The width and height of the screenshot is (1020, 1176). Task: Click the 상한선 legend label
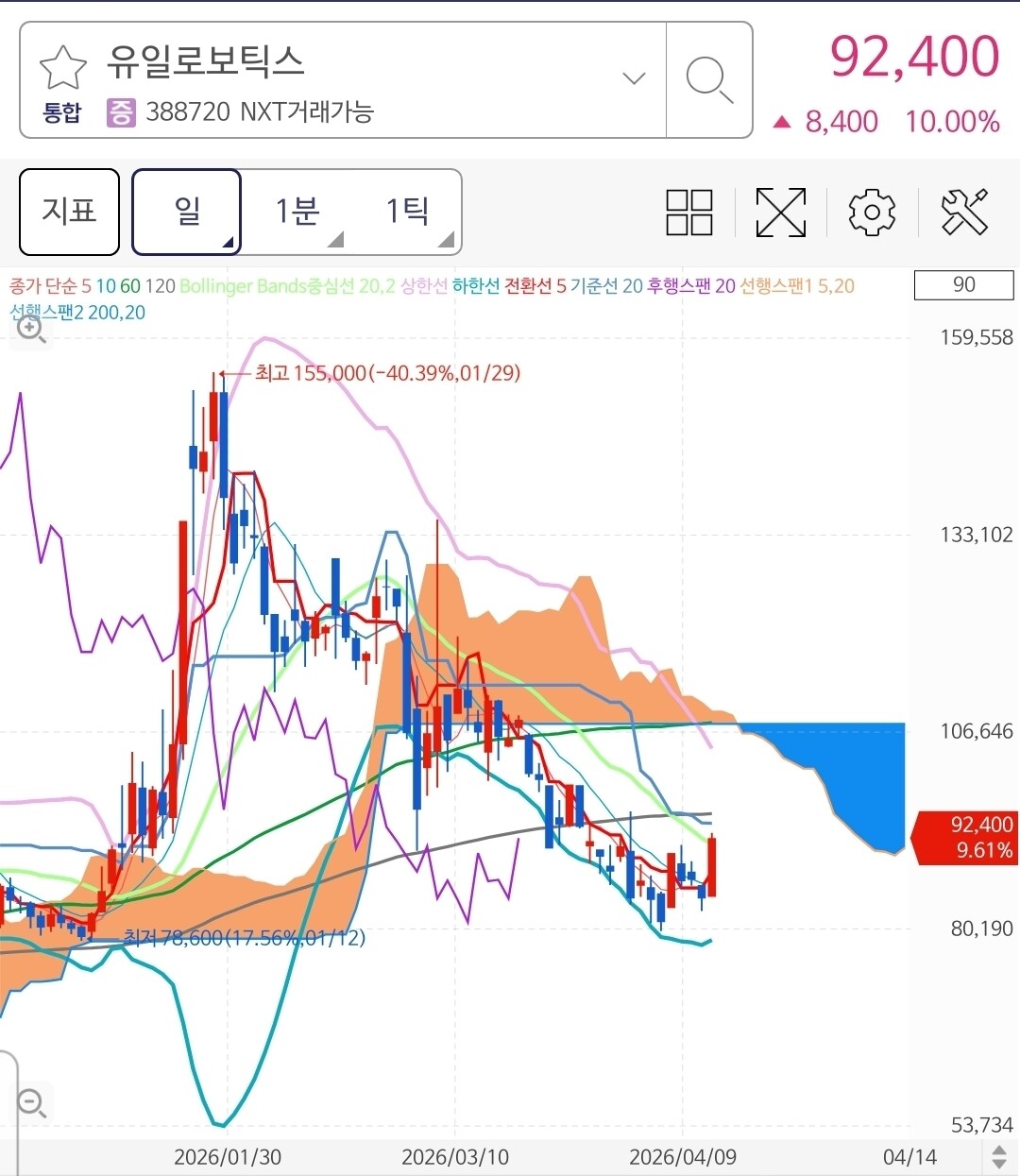pyautogui.click(x=424, y=286)
